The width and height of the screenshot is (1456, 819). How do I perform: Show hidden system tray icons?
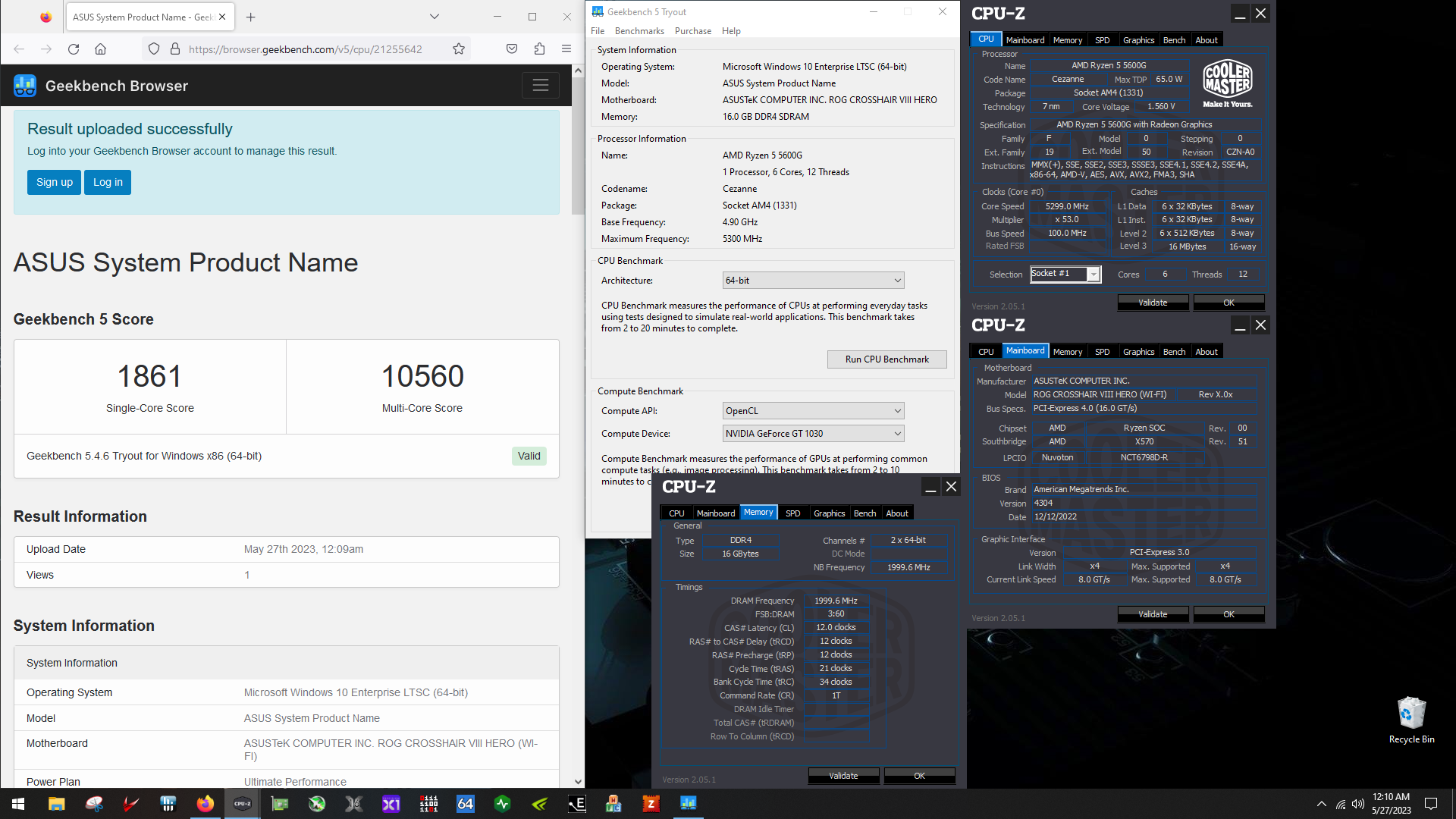coord(1322,804)
